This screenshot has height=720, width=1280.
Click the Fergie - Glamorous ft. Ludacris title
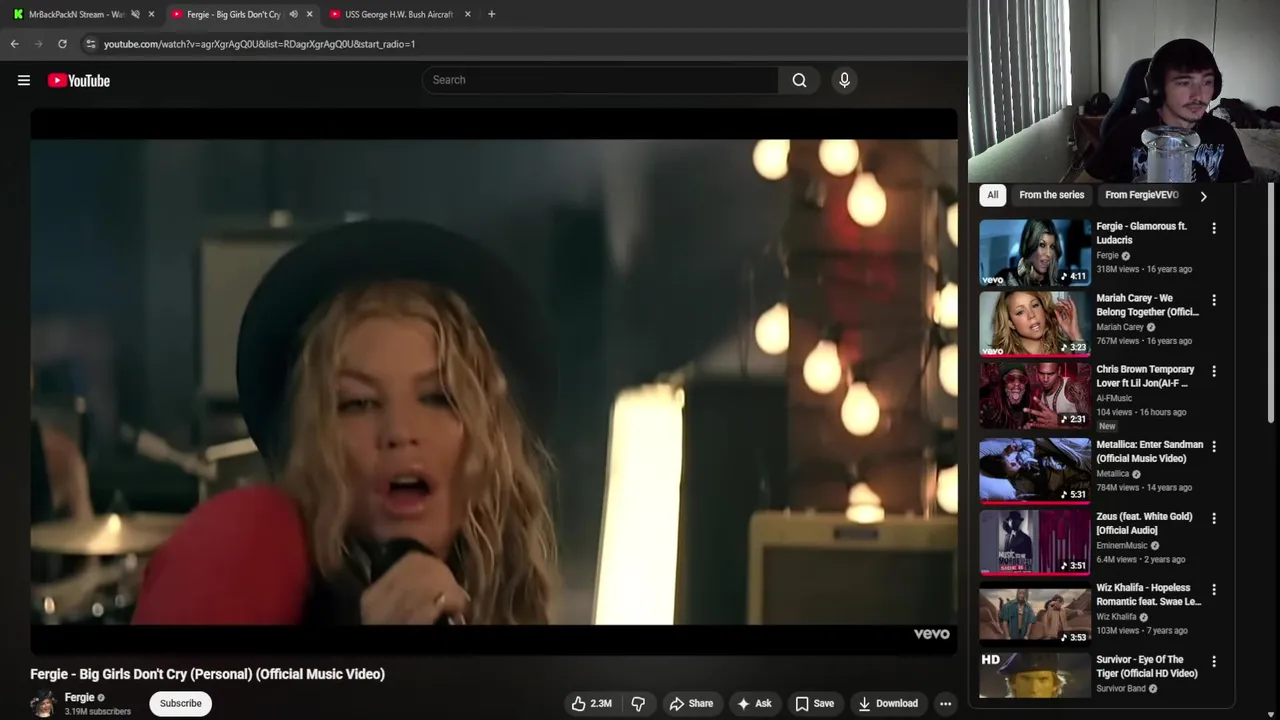pos(1141,233)
